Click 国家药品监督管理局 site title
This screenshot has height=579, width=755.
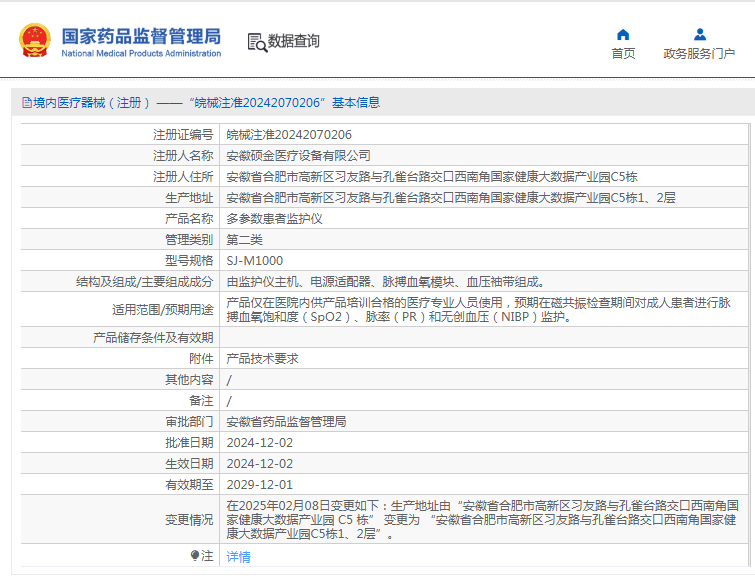click(141, 37)
